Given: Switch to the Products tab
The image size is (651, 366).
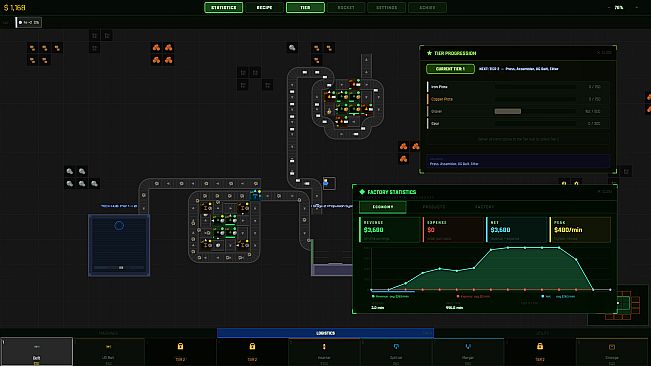Looking at the screenshot, I should coord(434,207).
